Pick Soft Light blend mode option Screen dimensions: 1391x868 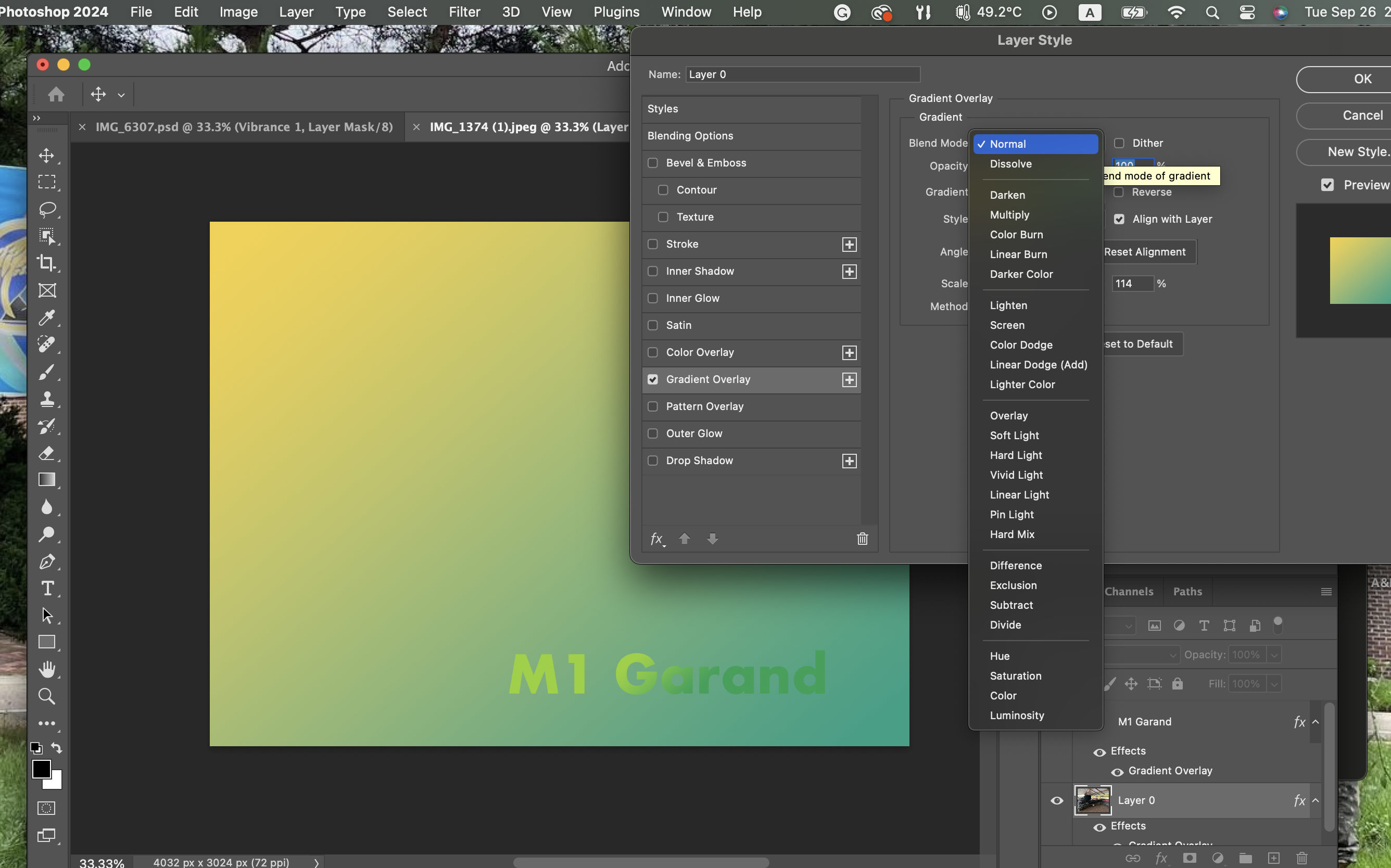[x=1014, y=435]
